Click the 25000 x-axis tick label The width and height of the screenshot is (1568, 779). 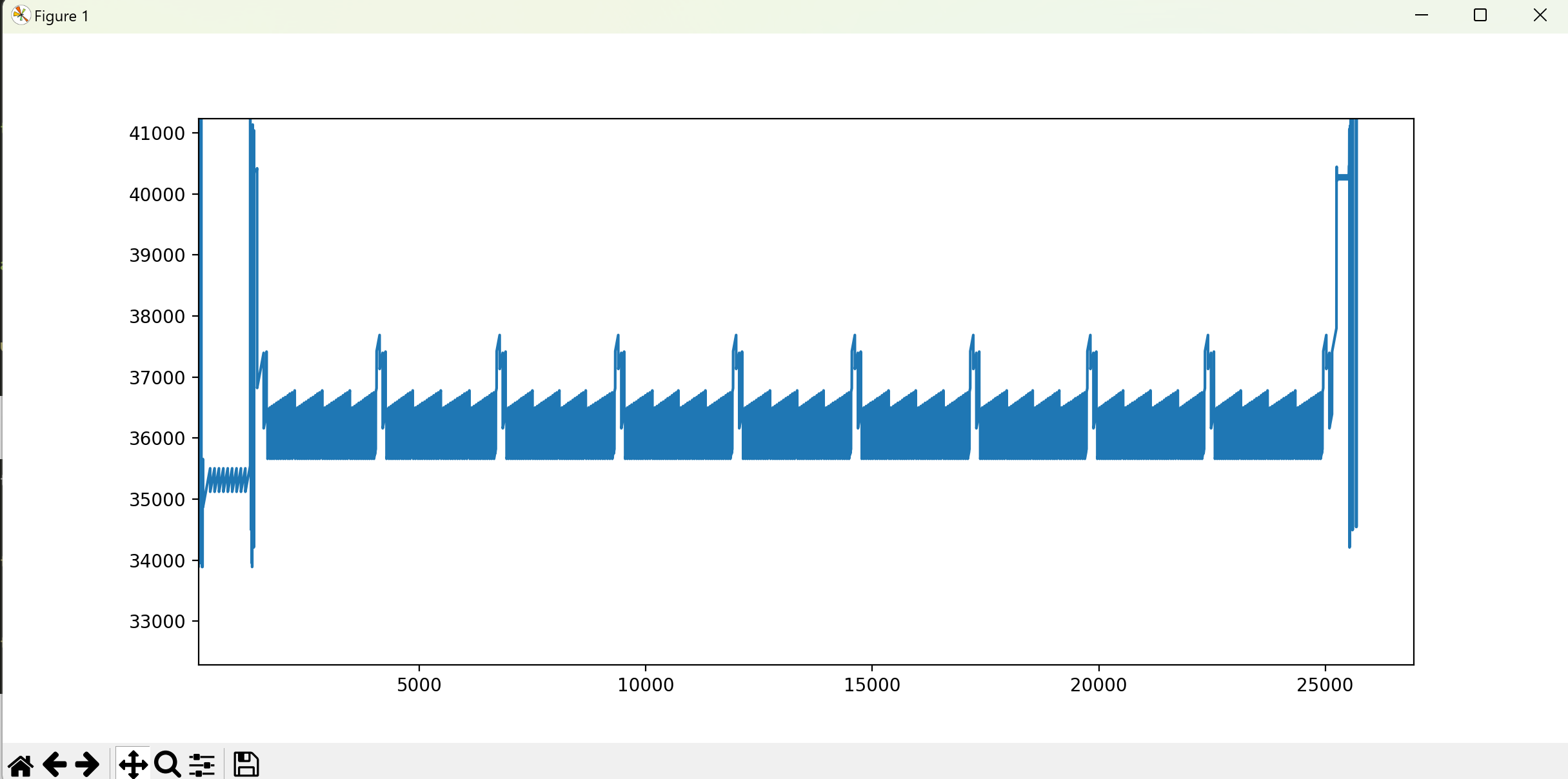point(1325,685)
